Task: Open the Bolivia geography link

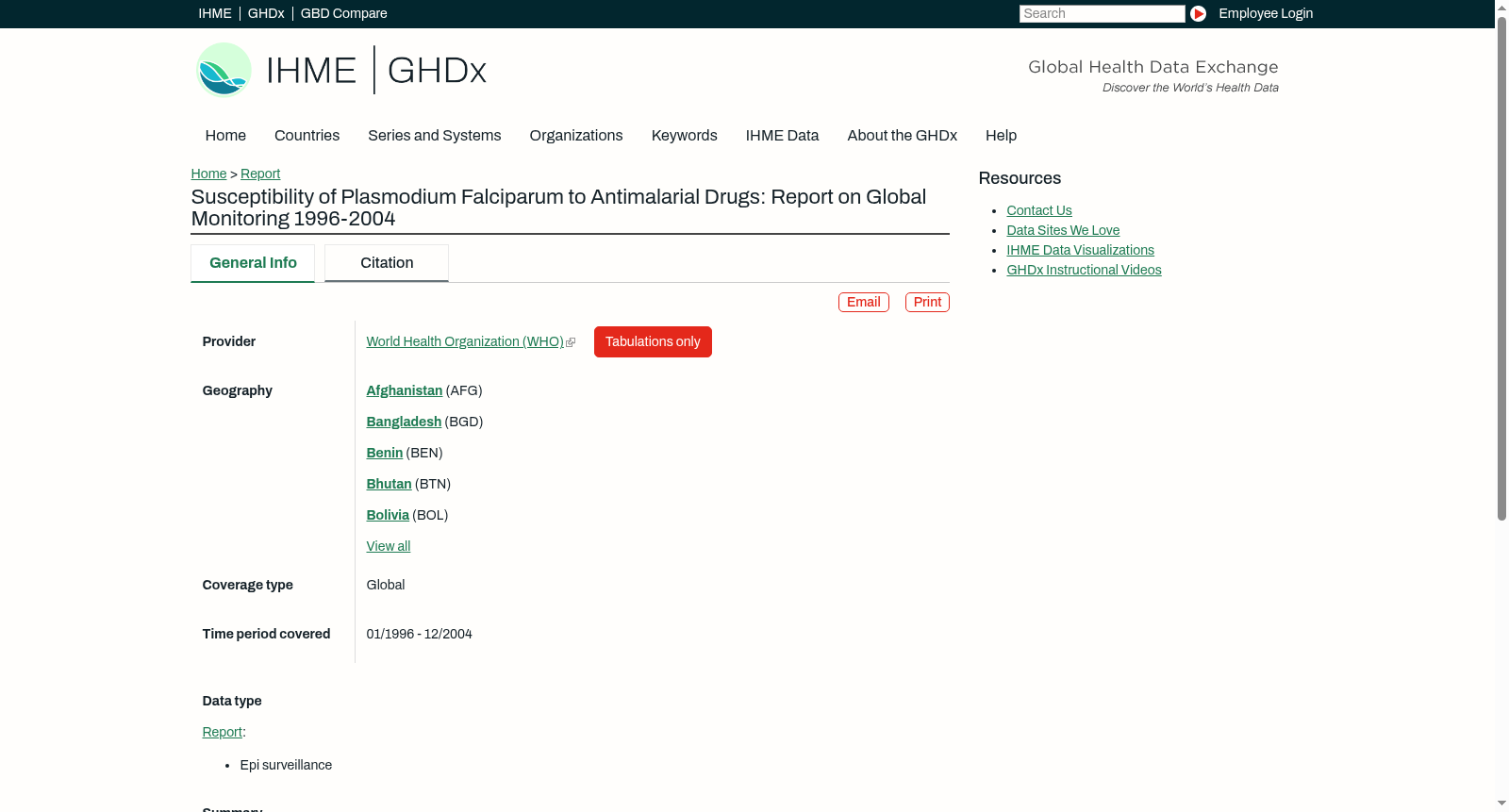Action: coord(388,515)
